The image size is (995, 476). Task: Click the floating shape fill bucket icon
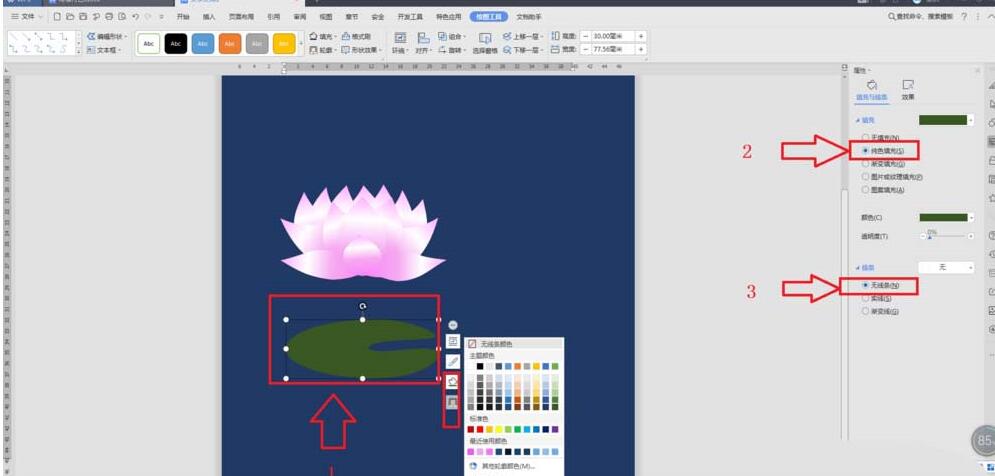pyautogui.click(x=452, y=382)
